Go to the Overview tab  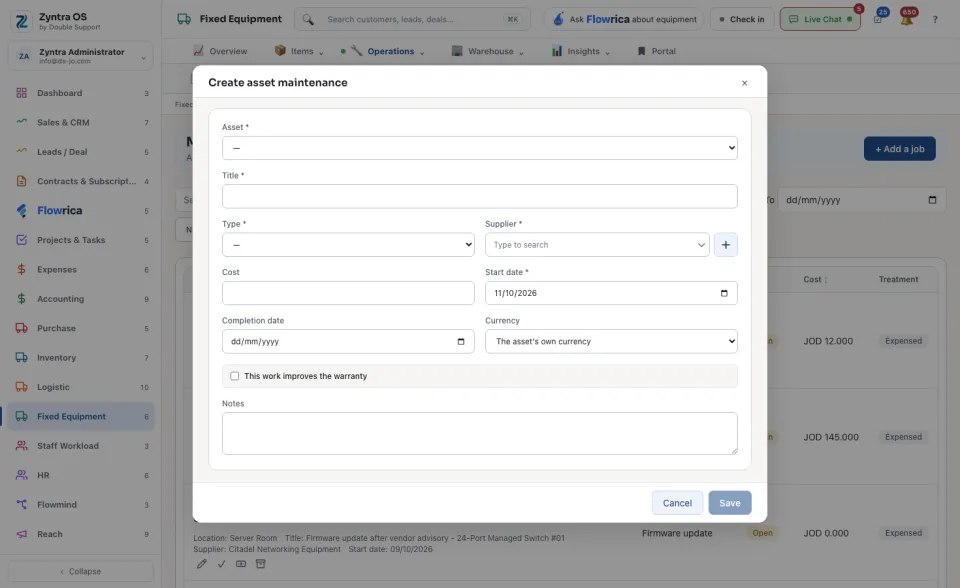[220, 51]
